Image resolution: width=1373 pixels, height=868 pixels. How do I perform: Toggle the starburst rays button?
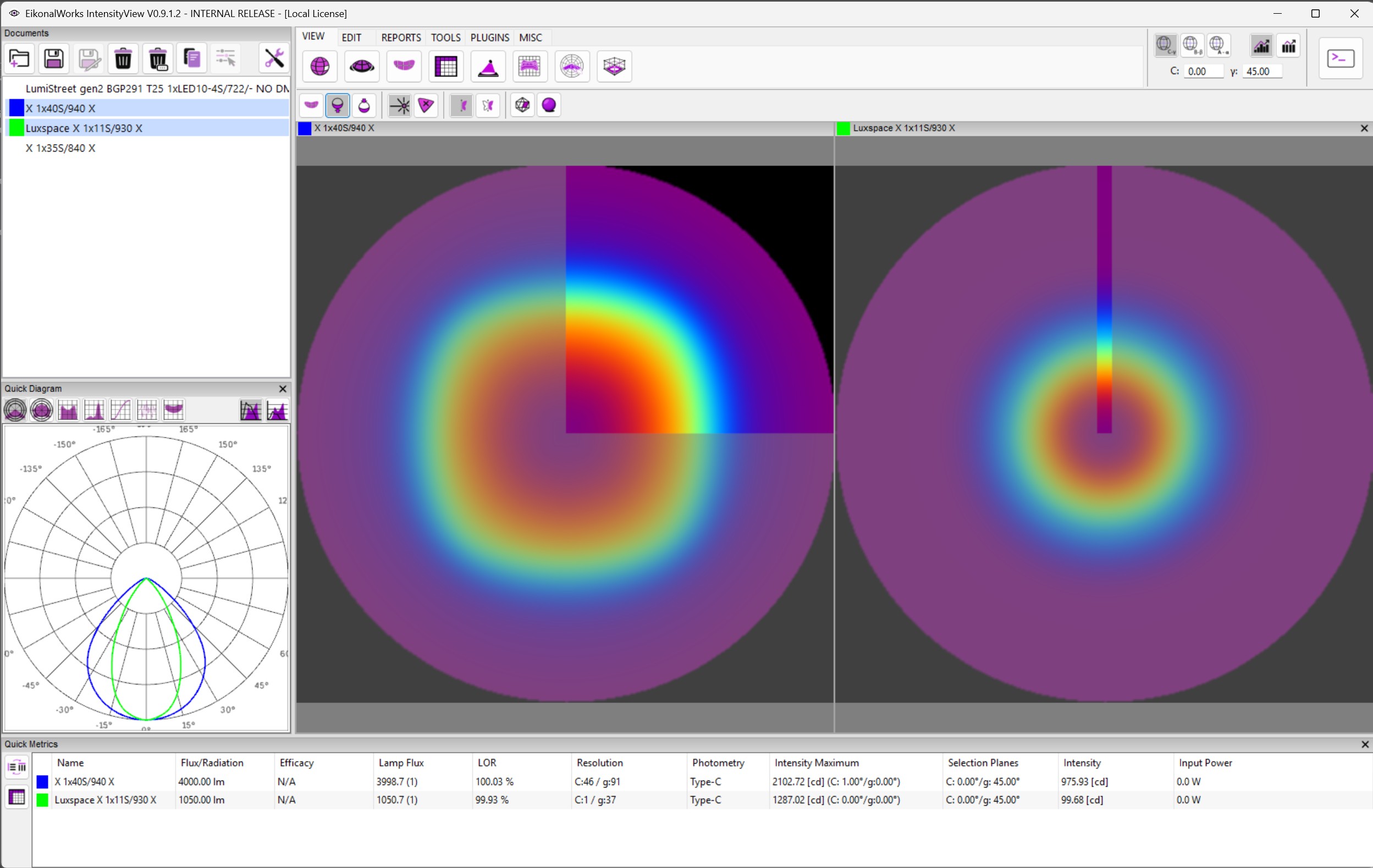[x=400, y=106]
